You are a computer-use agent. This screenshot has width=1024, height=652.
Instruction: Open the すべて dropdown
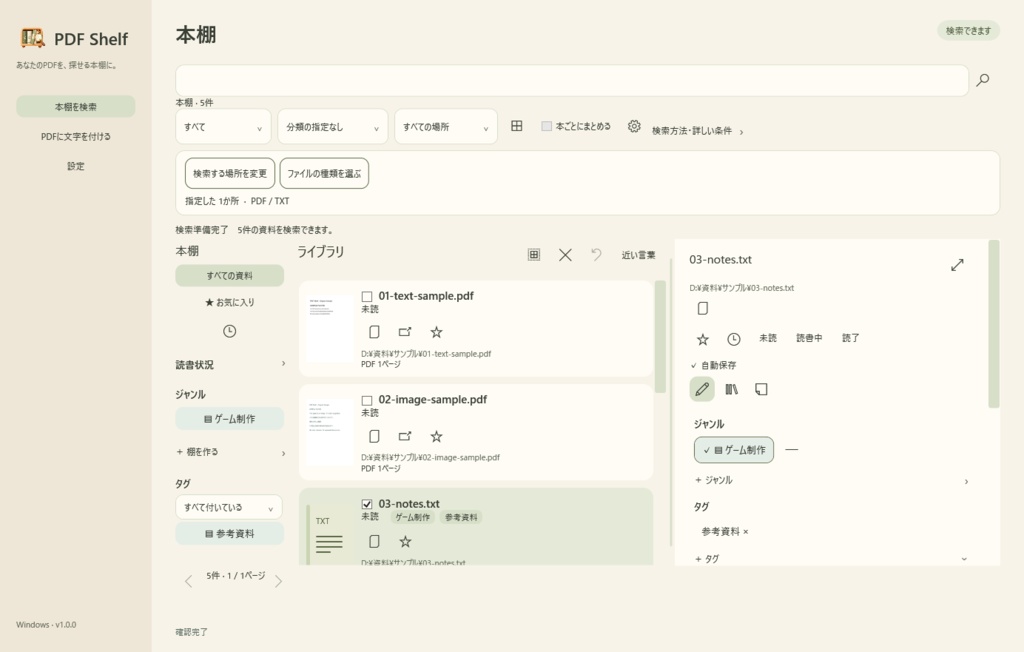(x=223, y=127)
